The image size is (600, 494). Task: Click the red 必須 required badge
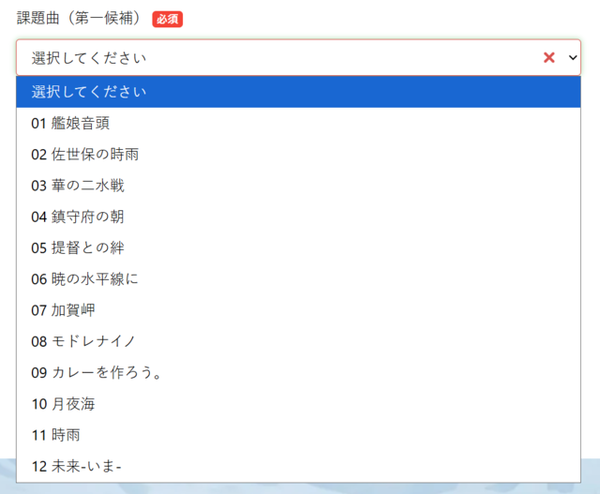(x=167, y=19)
